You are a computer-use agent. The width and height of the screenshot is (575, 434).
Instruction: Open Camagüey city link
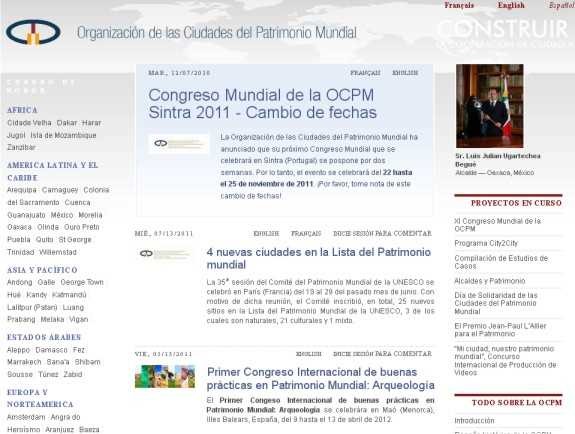[60, 190]
